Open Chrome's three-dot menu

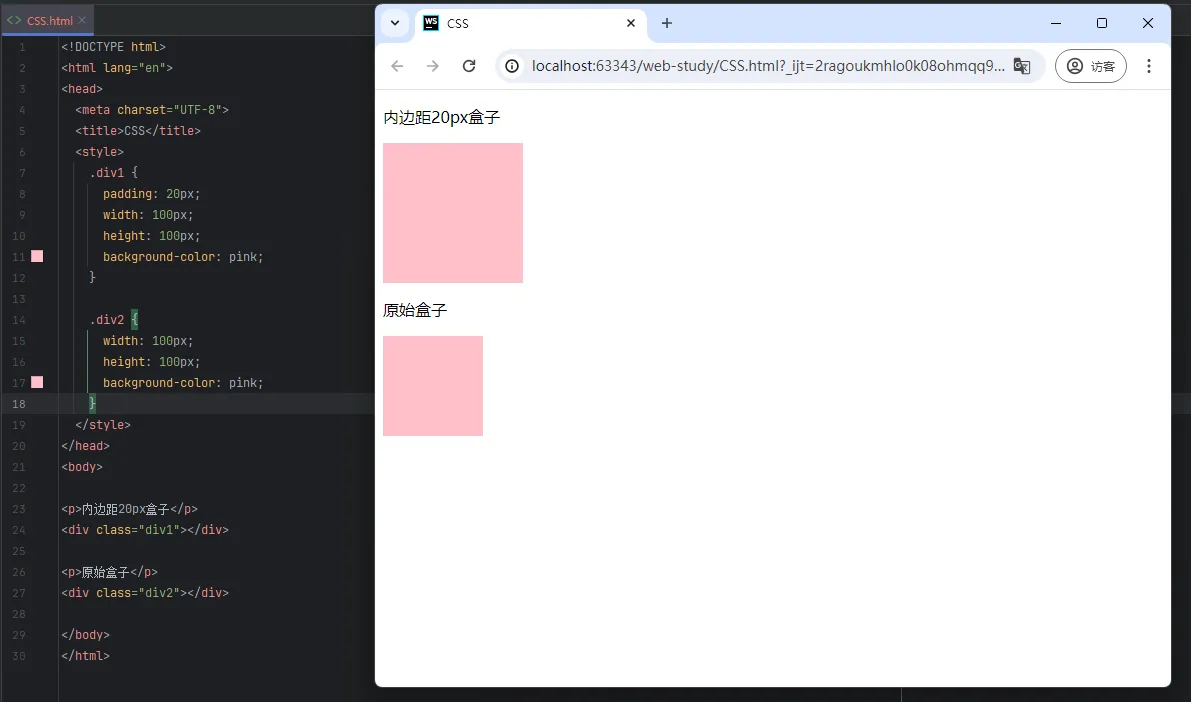[x=1149, y=65]
